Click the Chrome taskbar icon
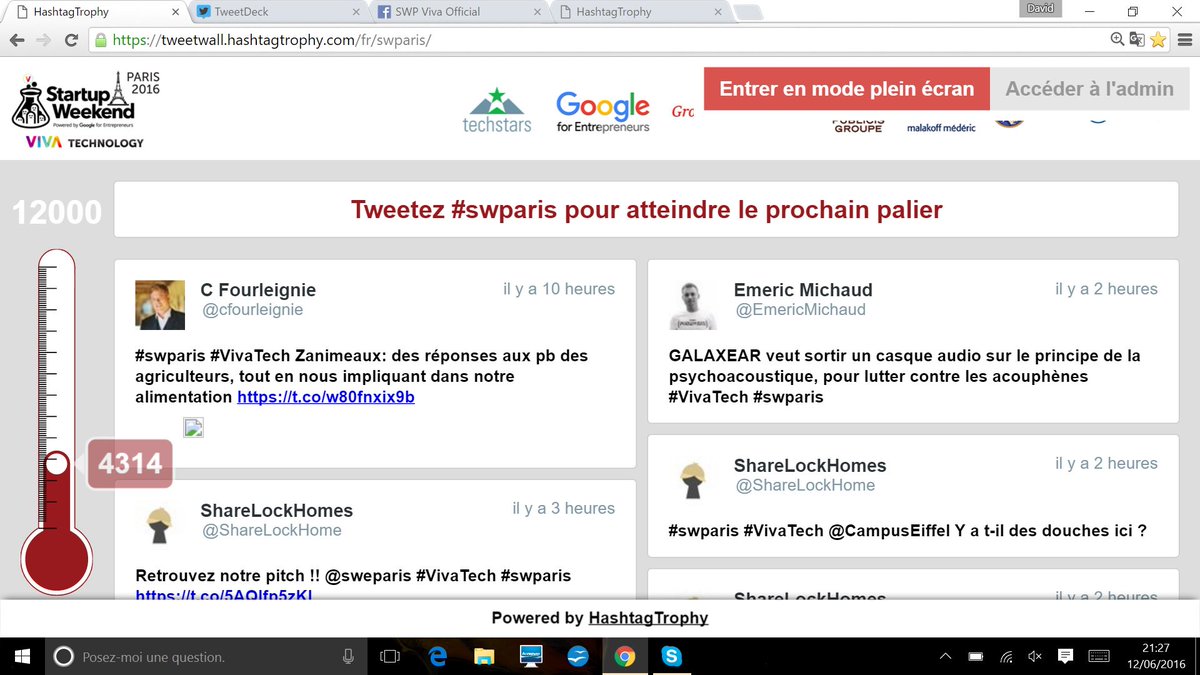 (625, 657)
